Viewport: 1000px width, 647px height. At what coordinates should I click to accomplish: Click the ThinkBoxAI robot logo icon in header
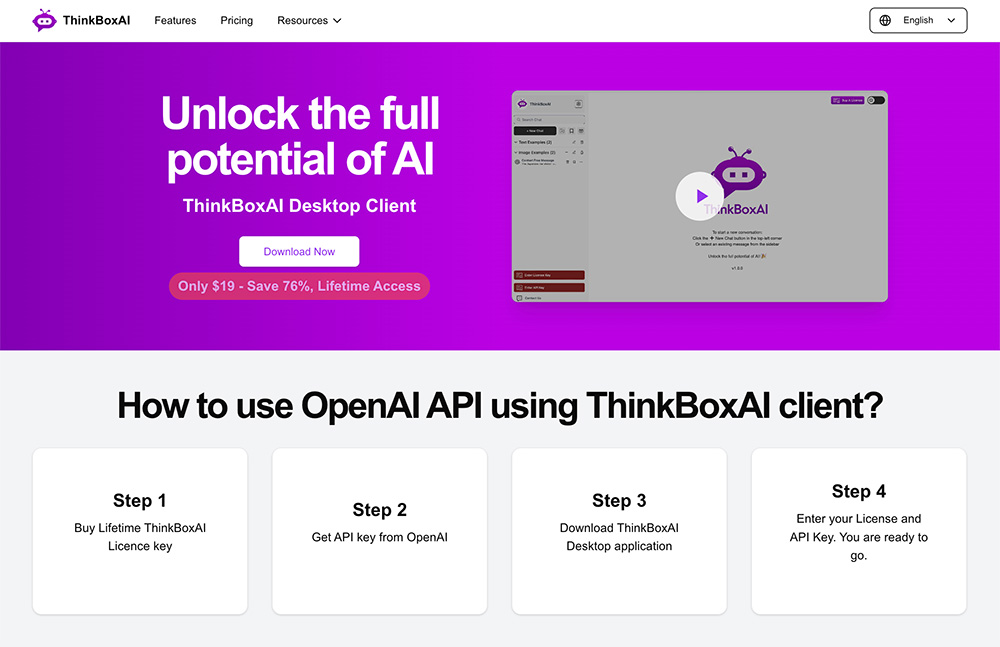pos(44,20)
